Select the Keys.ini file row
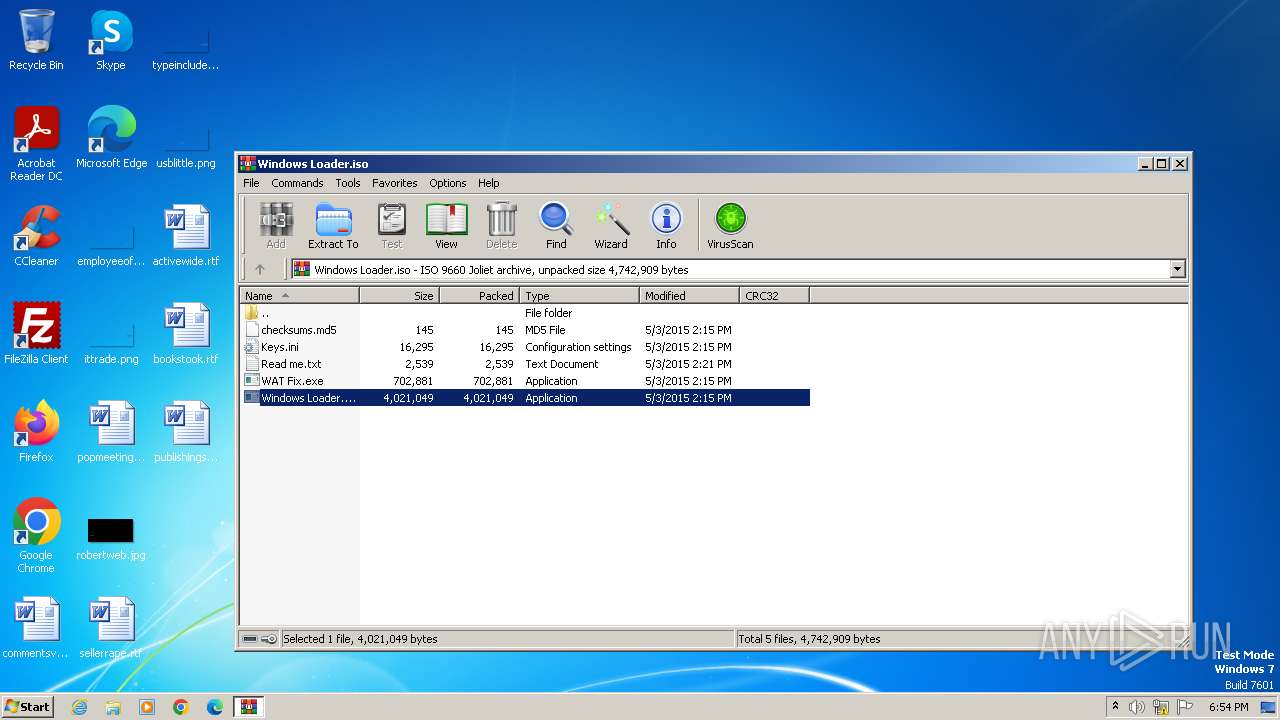The width and height of the screenshot is (1280, 720). [525, 347]
